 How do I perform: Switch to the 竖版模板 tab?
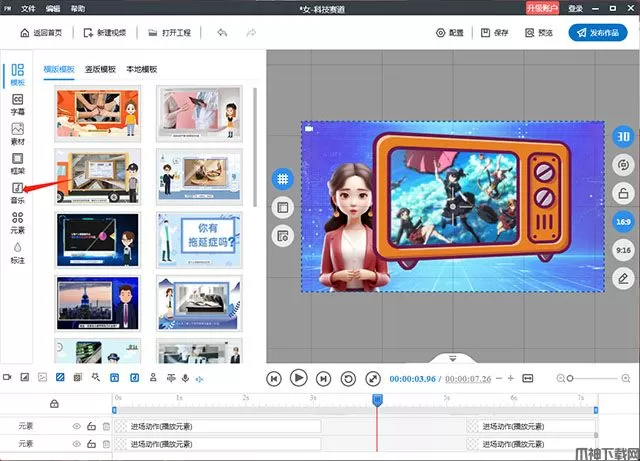coord(103,70)
